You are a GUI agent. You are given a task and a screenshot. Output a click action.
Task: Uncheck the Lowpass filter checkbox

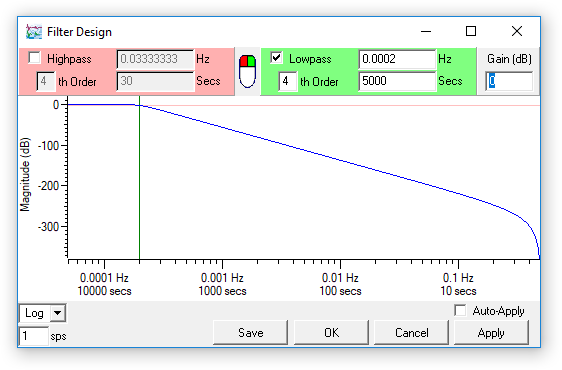click(276, 58)
